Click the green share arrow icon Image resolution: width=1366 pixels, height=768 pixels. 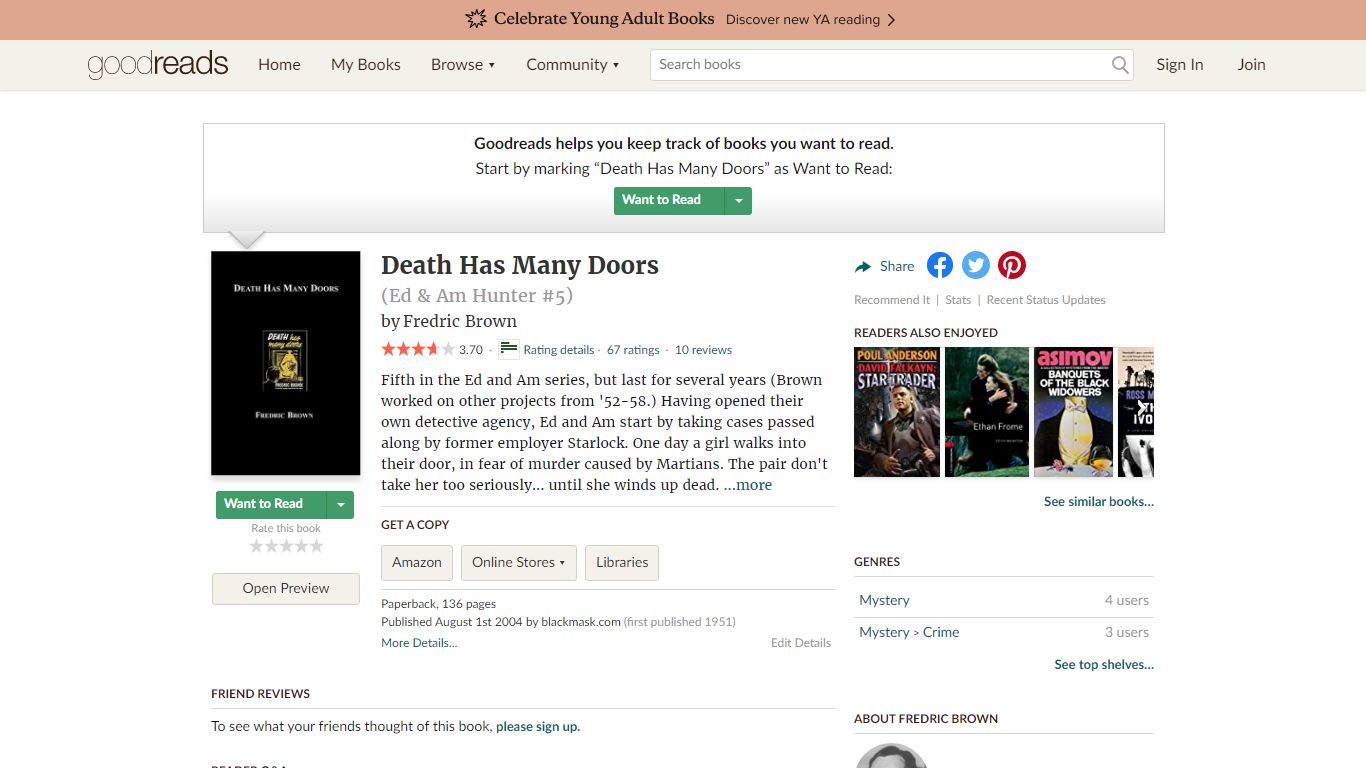tap(863, 266)
